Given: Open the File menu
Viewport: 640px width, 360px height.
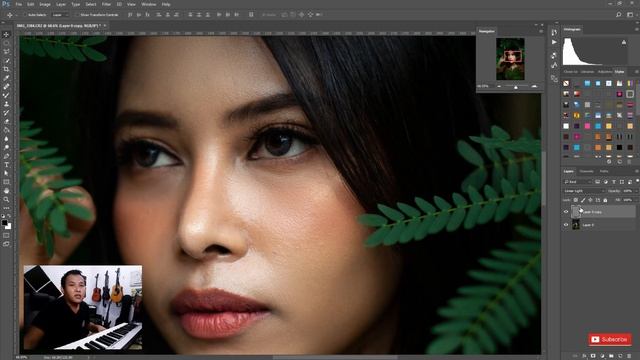Looking at the screenshot, I should coord(18,4).
